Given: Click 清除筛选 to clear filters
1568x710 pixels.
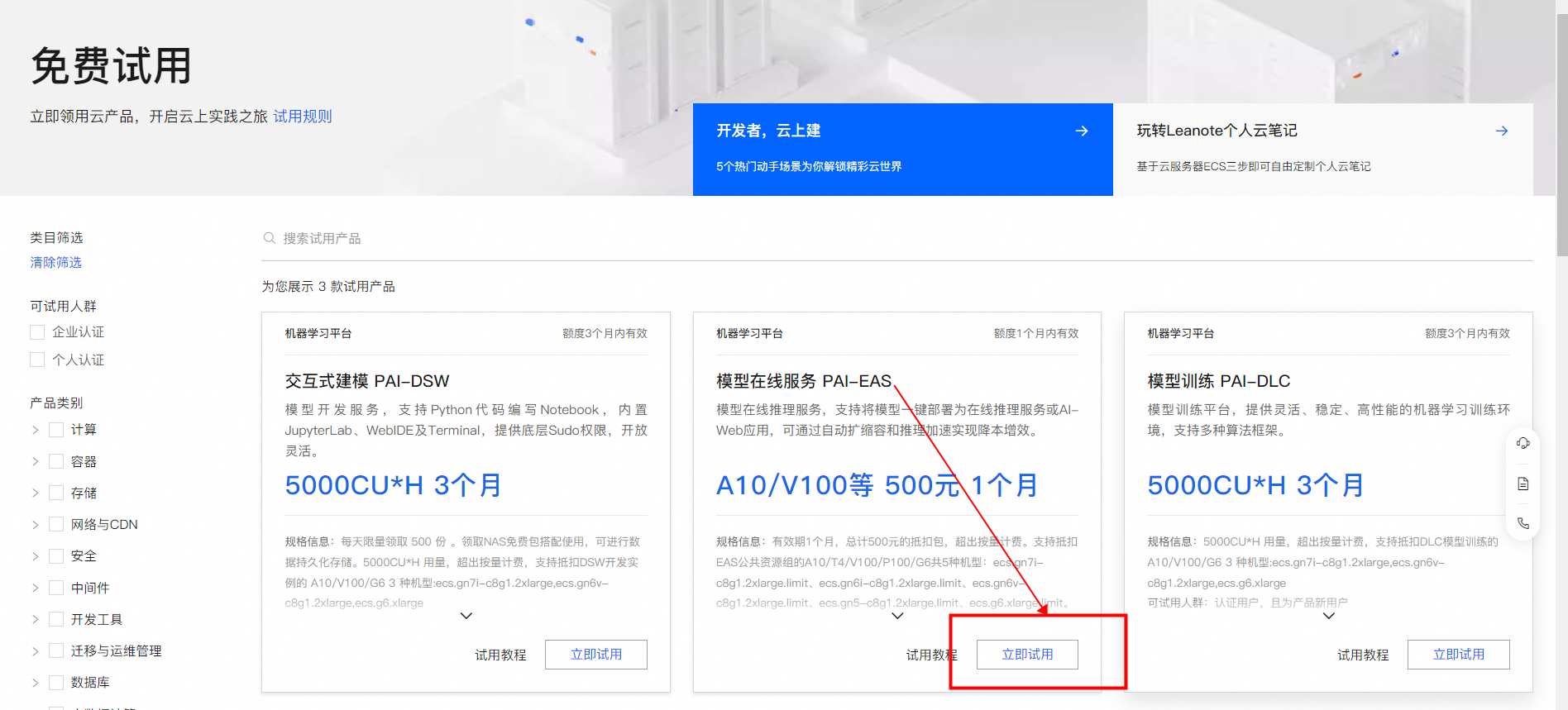Looking at the screenshot, I should 56,262.
